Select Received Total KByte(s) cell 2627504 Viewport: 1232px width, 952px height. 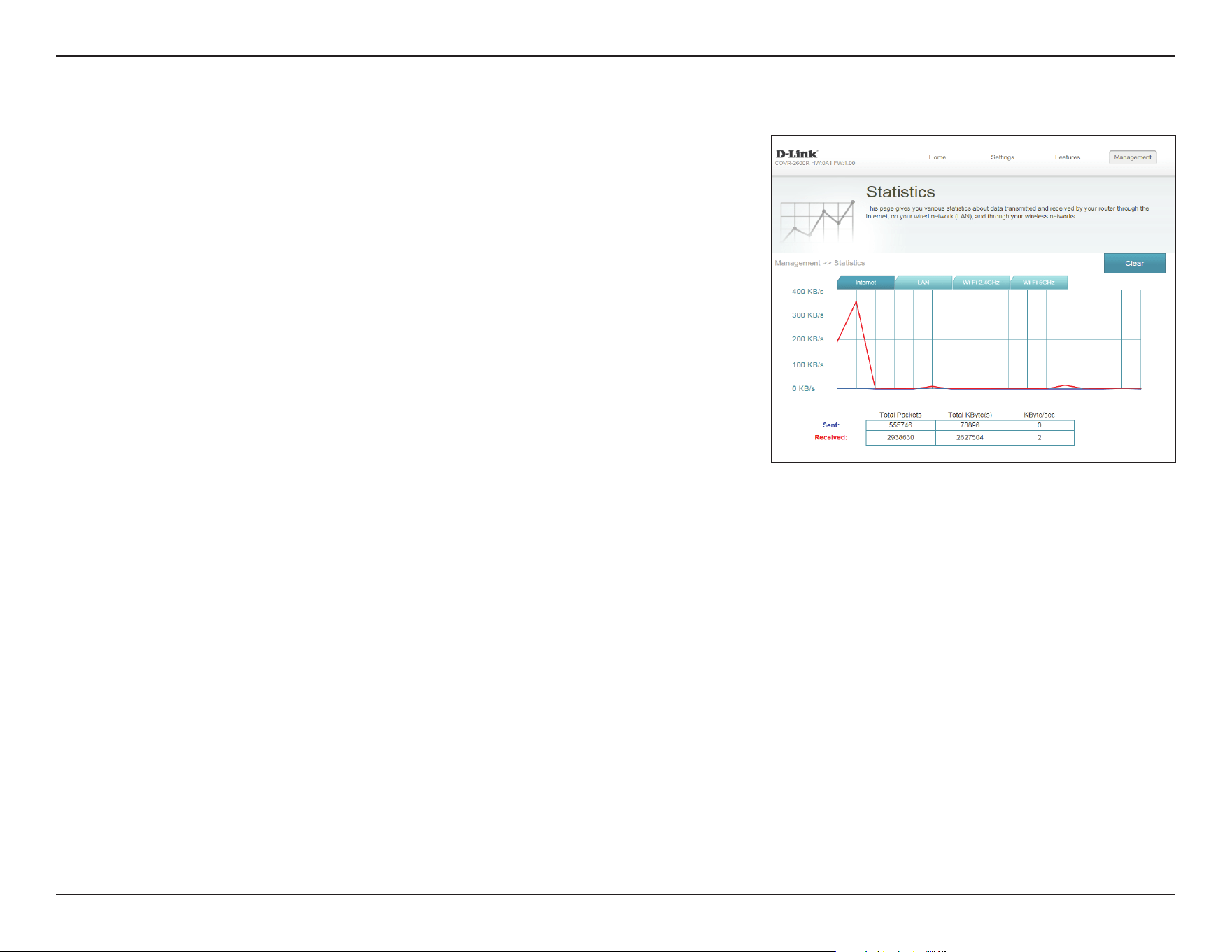pos(970,438)
